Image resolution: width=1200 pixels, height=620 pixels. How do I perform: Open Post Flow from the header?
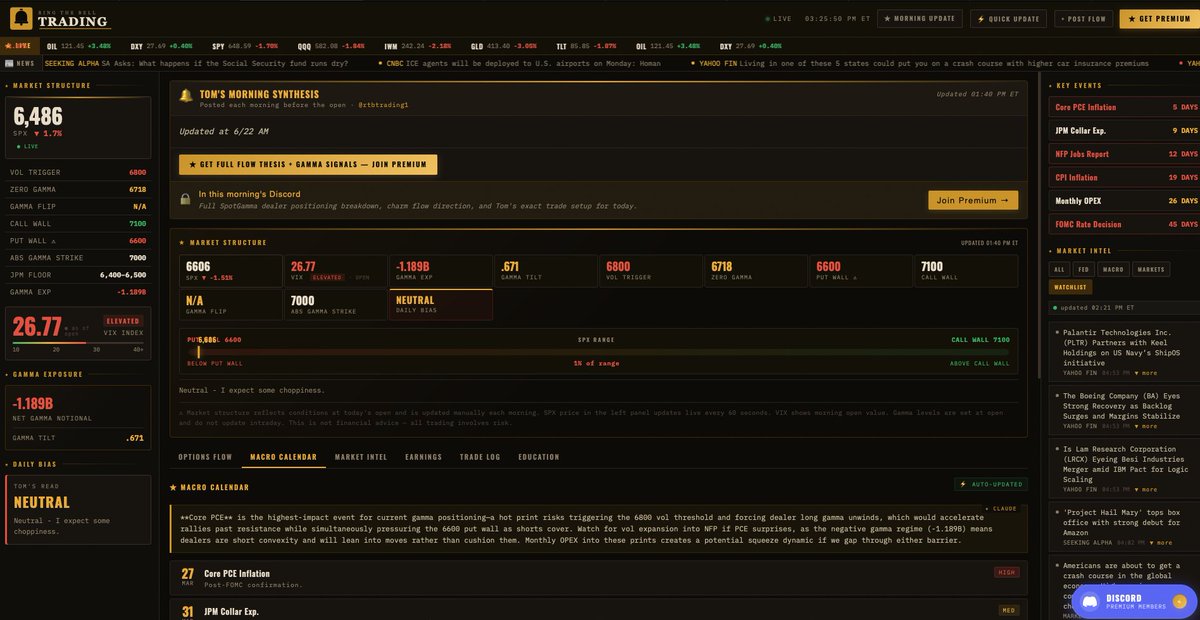[x=1083, y=18]
